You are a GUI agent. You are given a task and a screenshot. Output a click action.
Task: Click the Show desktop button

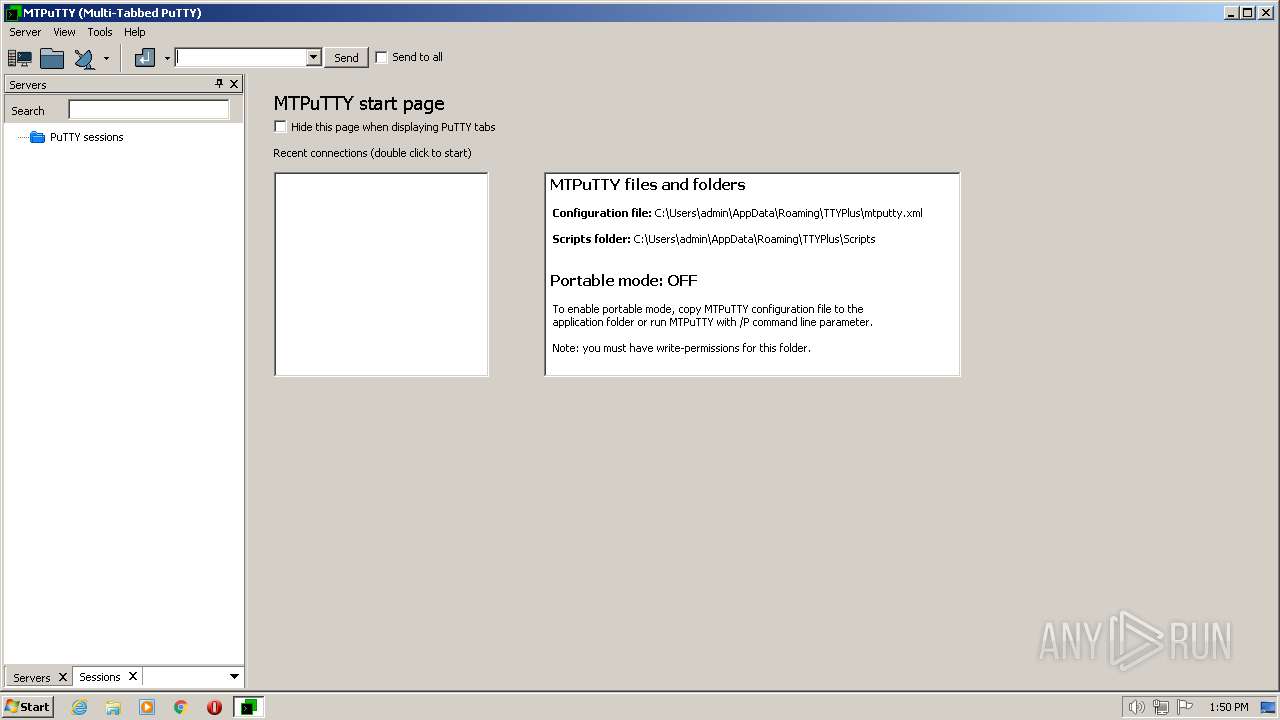[1270, 707]
